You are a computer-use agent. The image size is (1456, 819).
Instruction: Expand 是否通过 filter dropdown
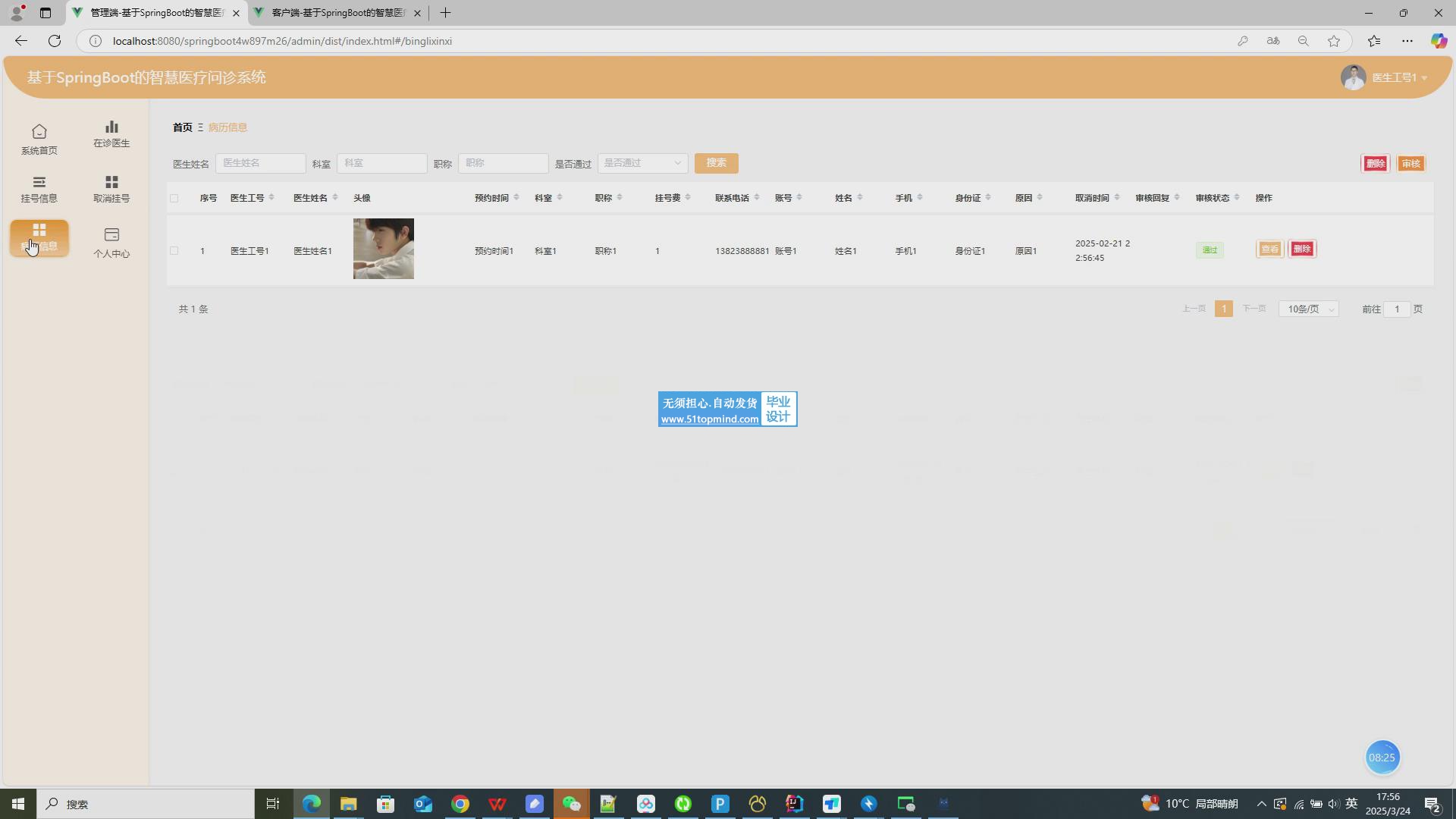pyautogui.click(x=642, y=163)
